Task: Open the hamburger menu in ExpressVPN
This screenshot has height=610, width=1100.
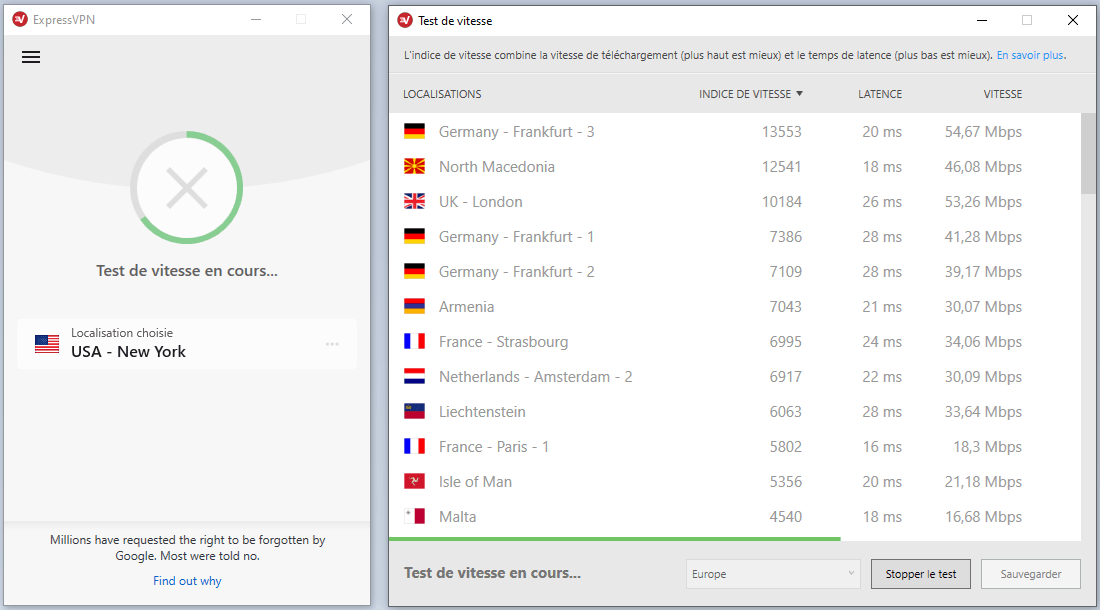Action: tap(31, 57)
